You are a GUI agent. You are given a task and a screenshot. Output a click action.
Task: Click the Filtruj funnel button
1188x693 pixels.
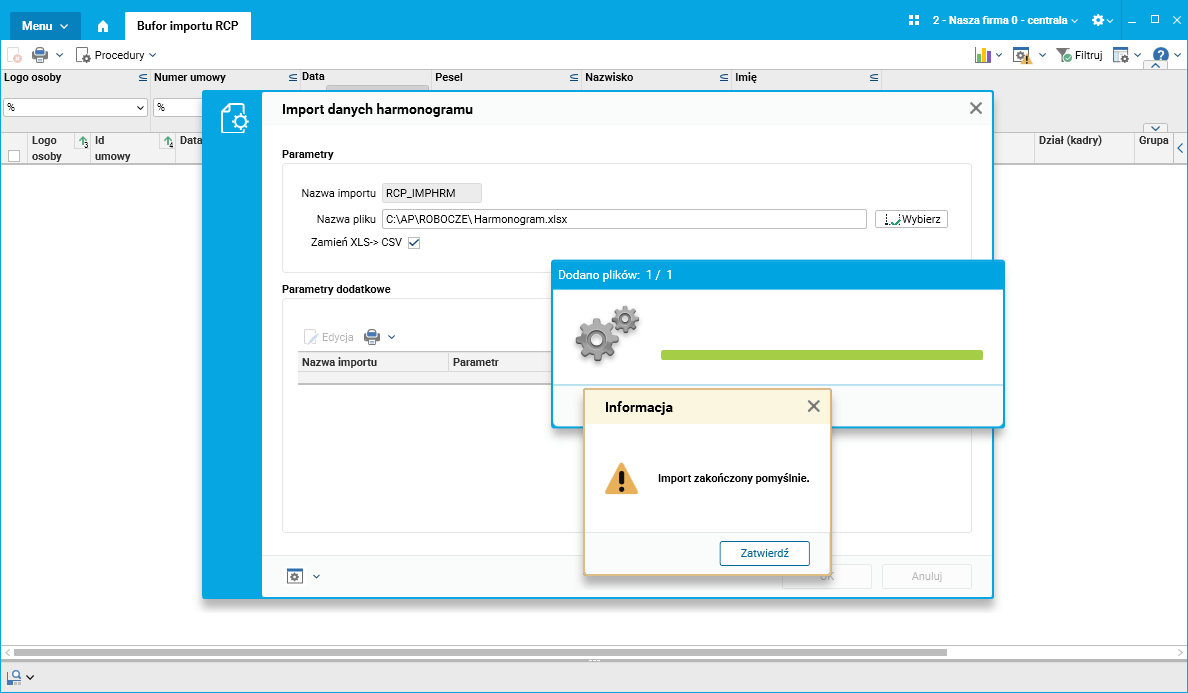pos(1080,55)
